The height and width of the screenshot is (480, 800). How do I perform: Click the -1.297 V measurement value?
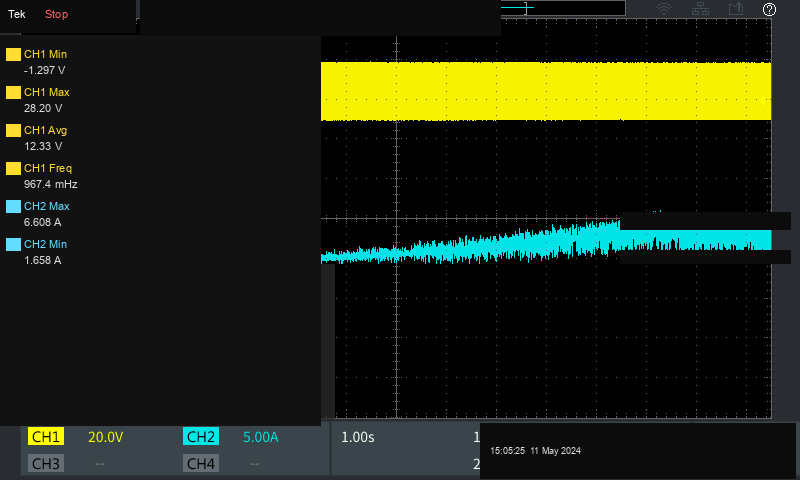click(44, 70)
